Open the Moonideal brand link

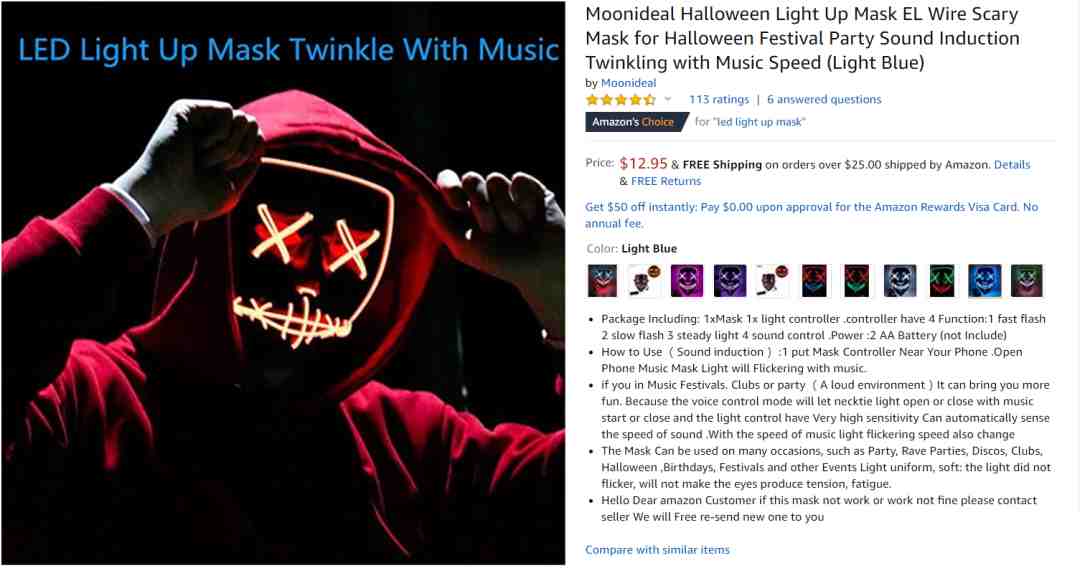click(628, 83)
